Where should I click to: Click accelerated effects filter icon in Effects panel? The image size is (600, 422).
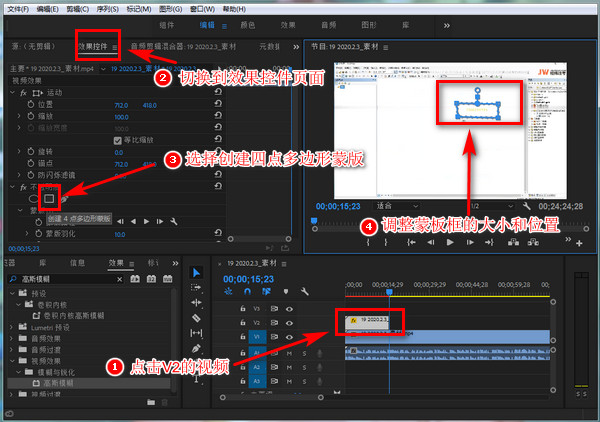click(x=135, y=279)
